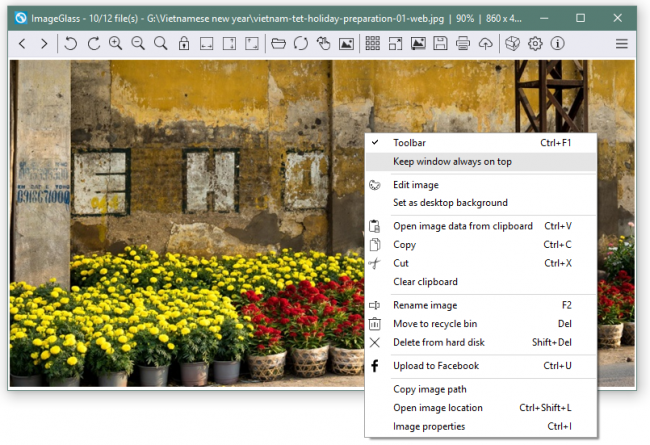Select Rename image menu entry
Viewport: 650px width, 445px height.
click(425, 305)
